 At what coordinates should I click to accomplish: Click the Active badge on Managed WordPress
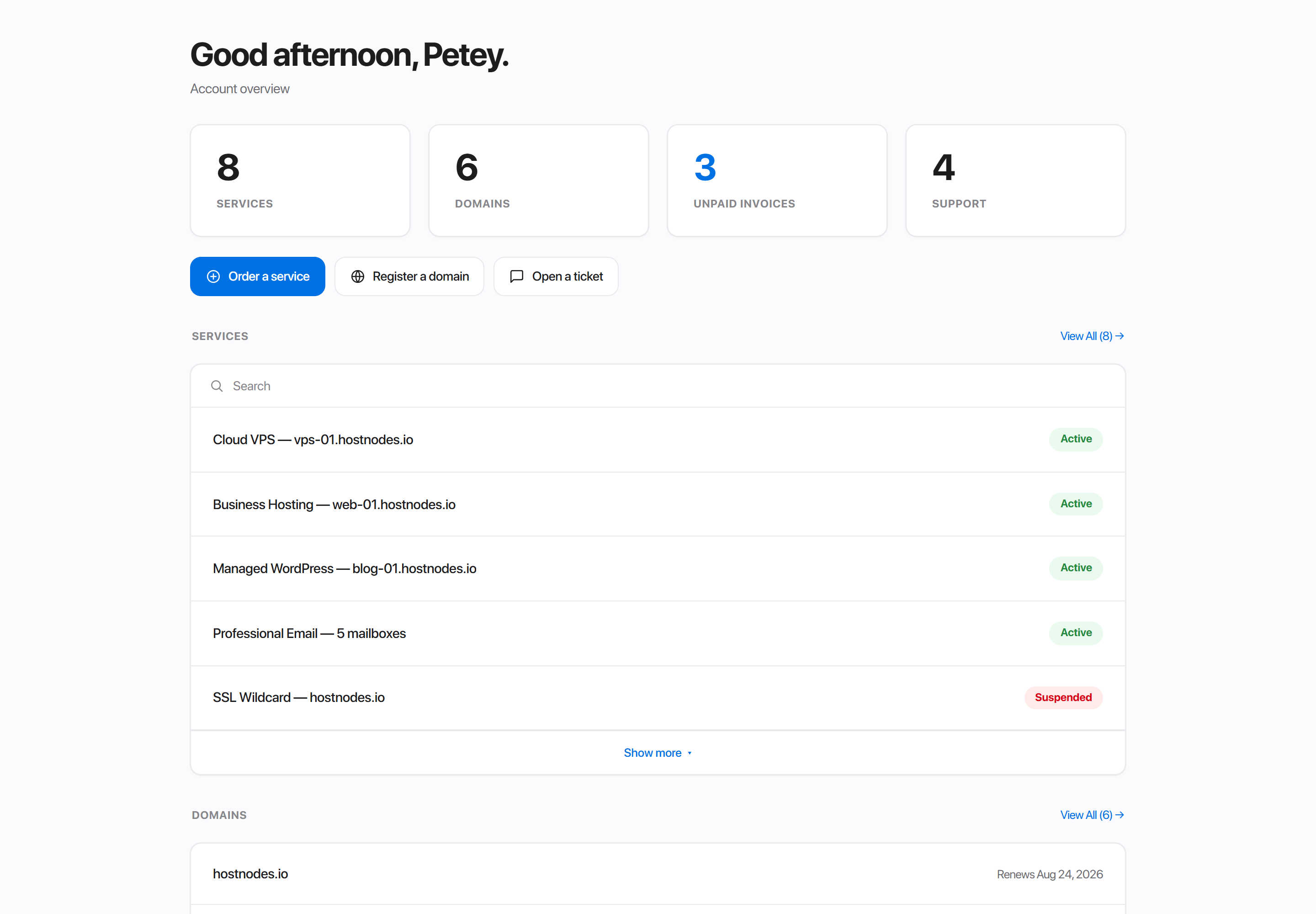coord(1076,568)
